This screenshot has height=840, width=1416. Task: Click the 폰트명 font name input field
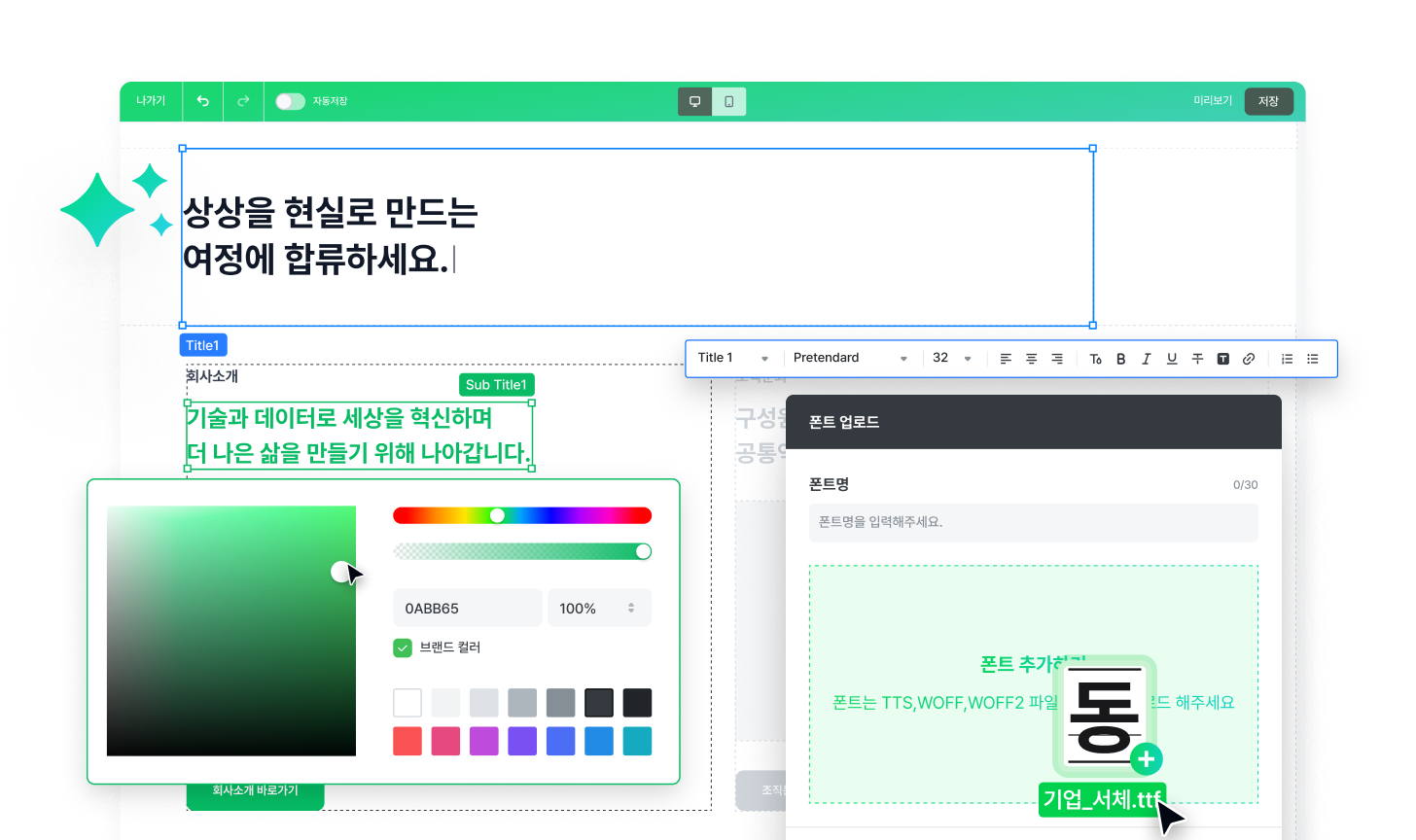[x=1033, y=522]
